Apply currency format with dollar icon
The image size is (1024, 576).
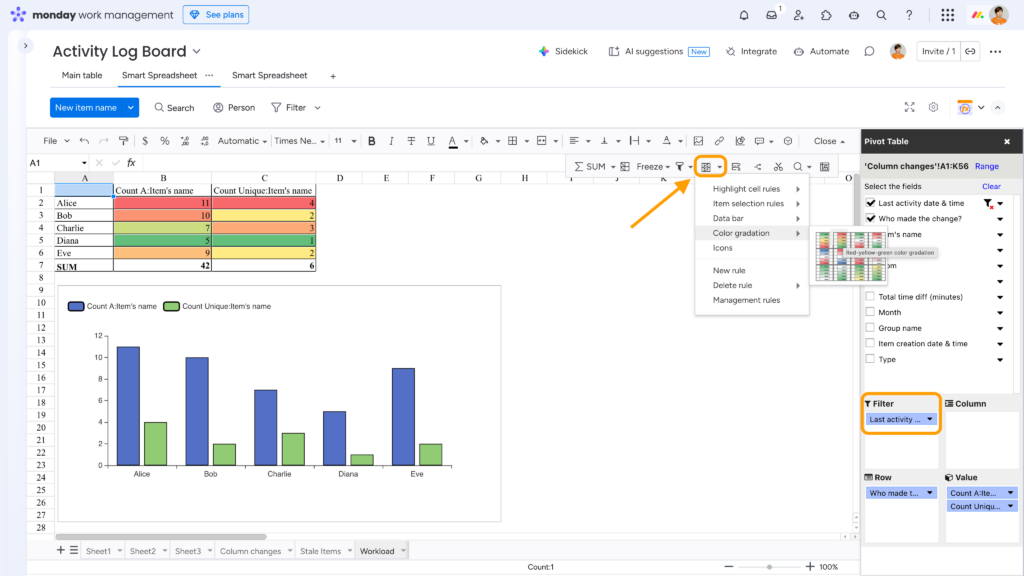click(145, 141)
